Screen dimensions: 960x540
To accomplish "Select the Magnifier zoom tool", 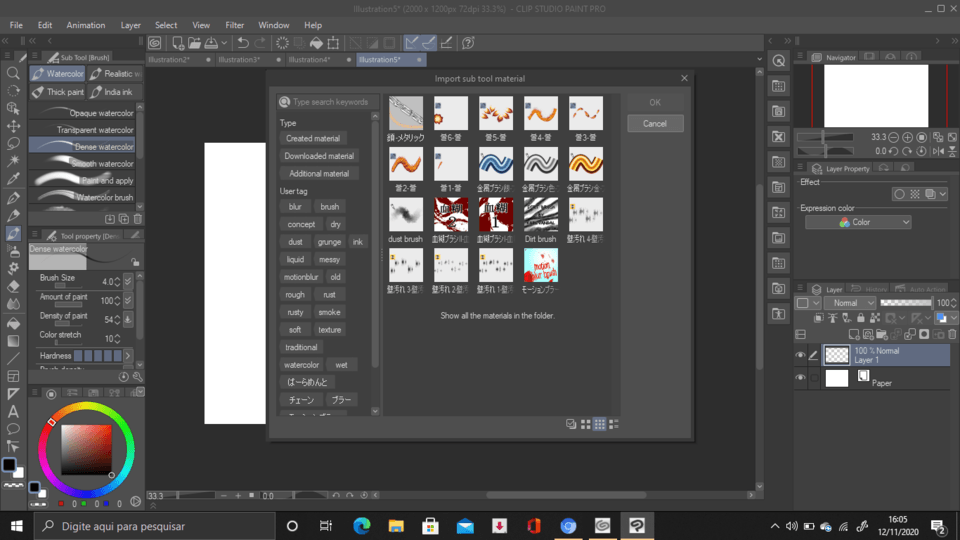I will [13, 73].
